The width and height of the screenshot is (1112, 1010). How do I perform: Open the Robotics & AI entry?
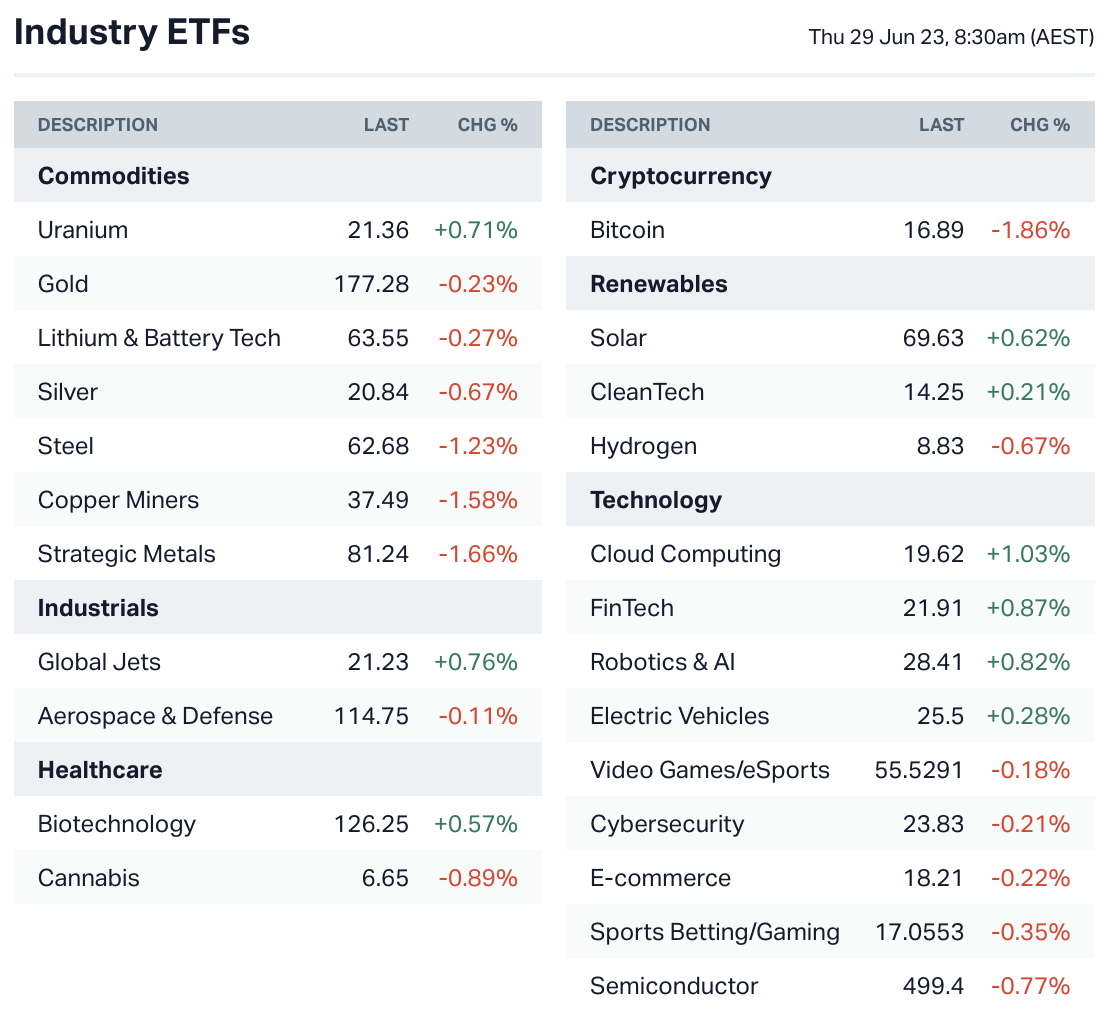[662, 662]
